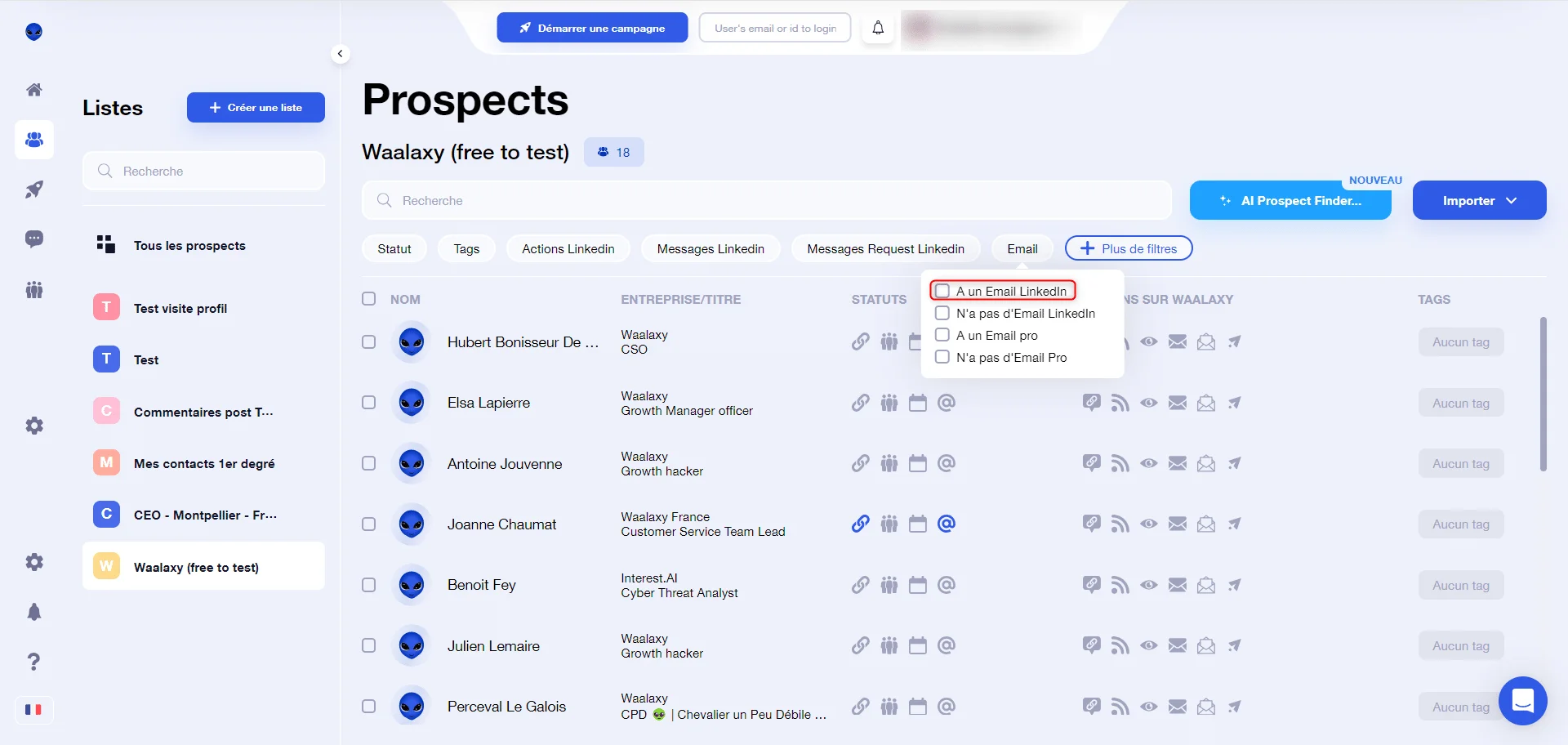This screenshot has width=1568, height=745.
Task: Click the paper plane icon for Hubert Bonisseur
Action: click(1235, 341)
